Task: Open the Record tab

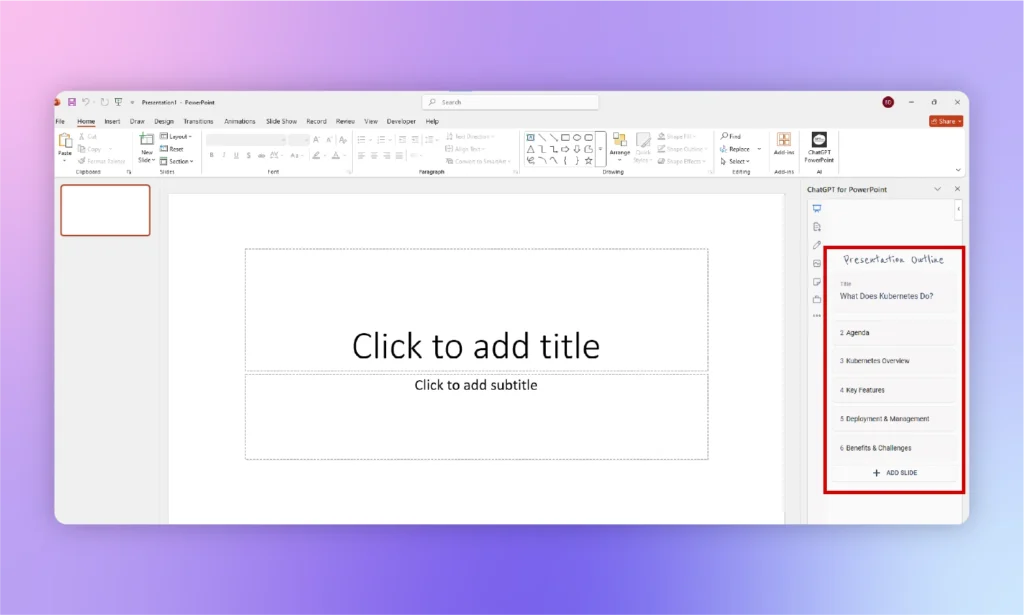Action: [316, 121]
